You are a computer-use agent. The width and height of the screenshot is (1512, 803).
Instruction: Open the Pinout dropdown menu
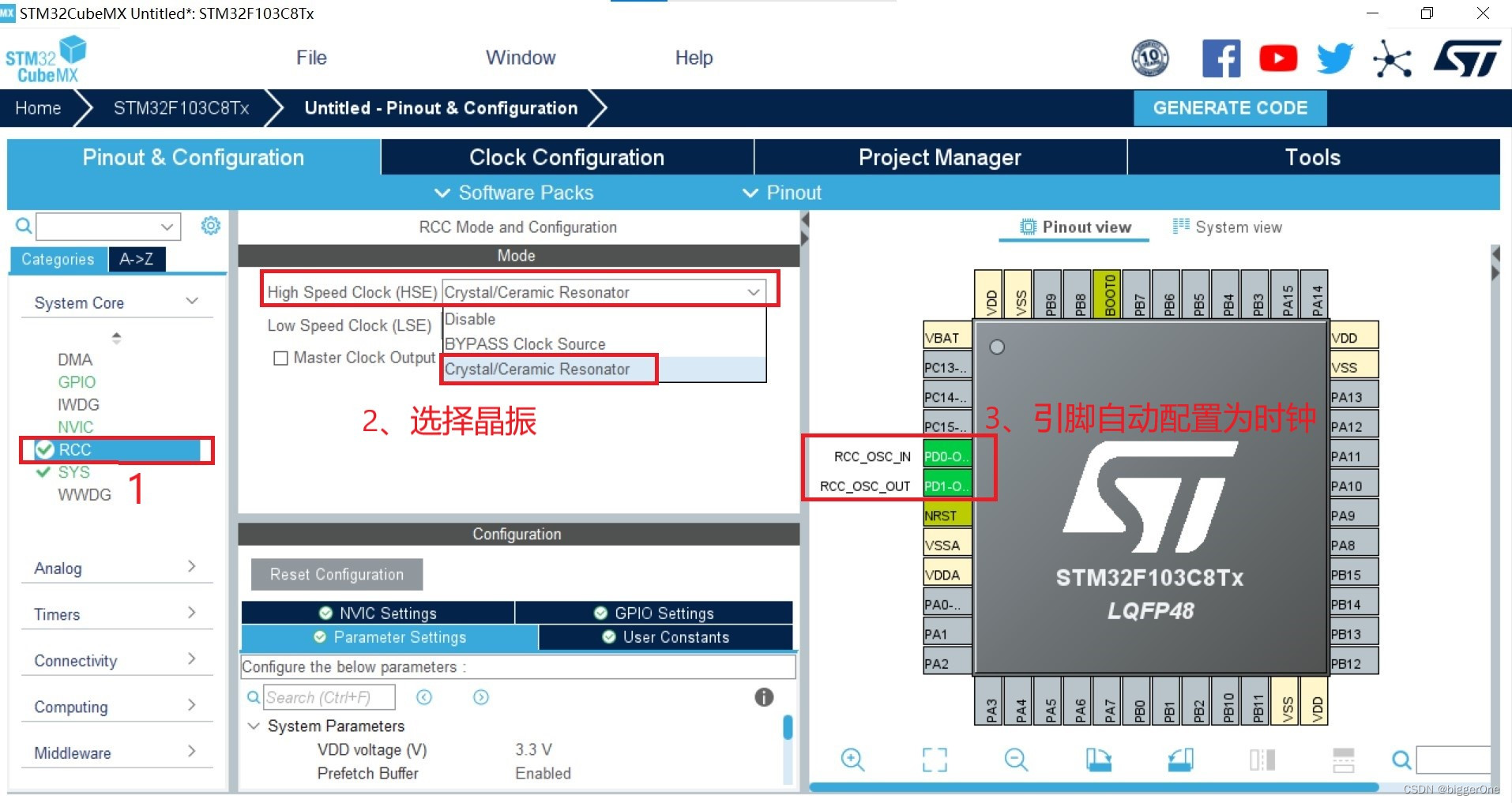[782, 193]
